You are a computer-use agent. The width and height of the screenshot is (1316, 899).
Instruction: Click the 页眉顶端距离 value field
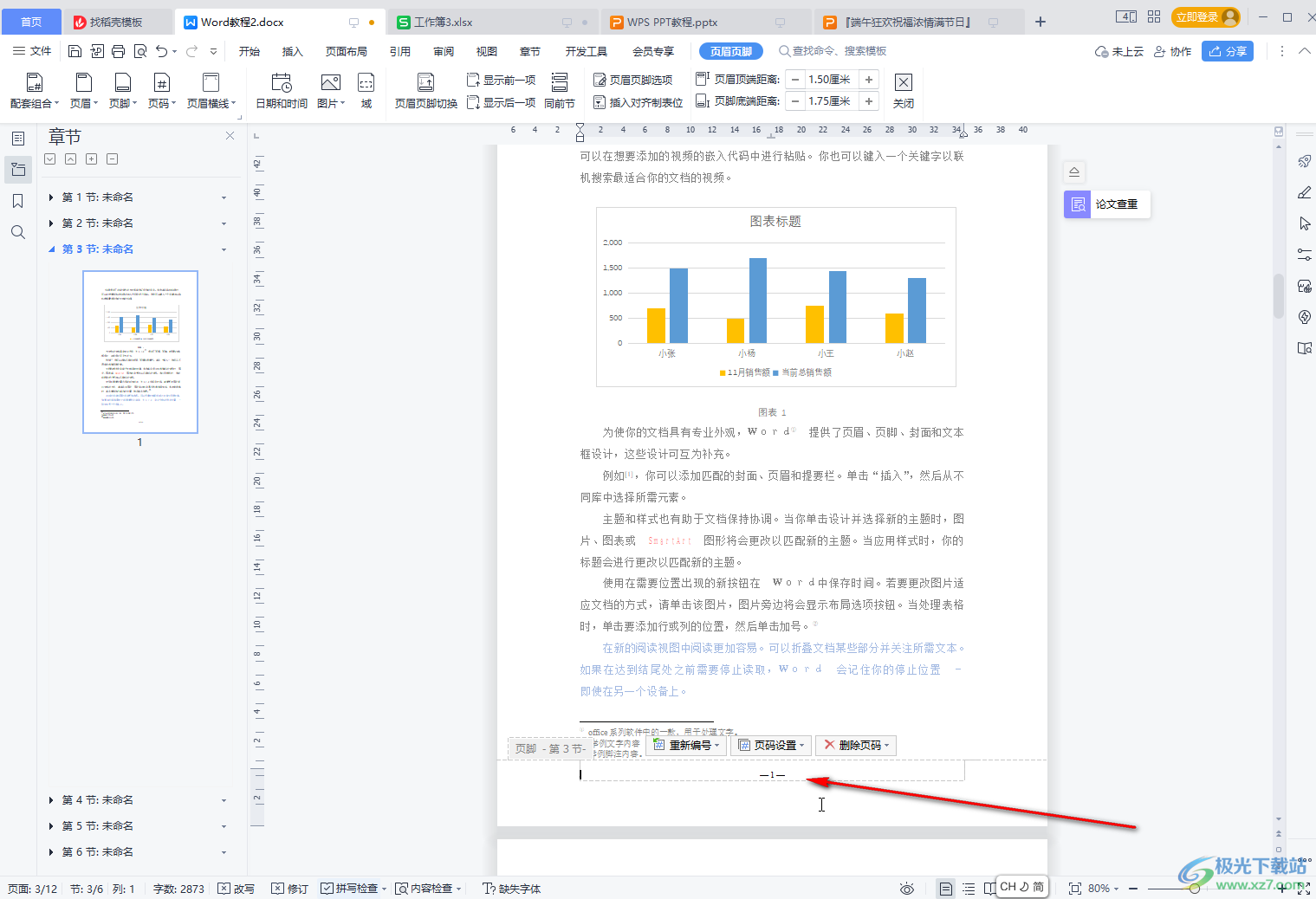click(x=831, y=80)
